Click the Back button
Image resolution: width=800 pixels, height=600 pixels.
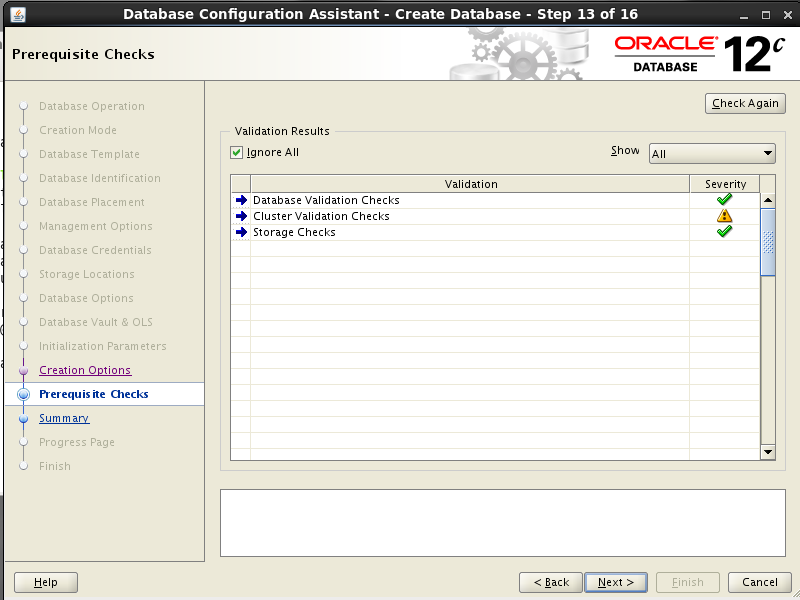551,582
